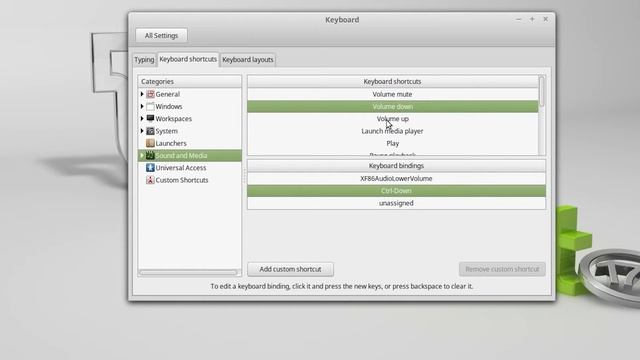Click the Categories horizontal scrollbar
The height and width of the screenshot is (360, 640).
188,272
